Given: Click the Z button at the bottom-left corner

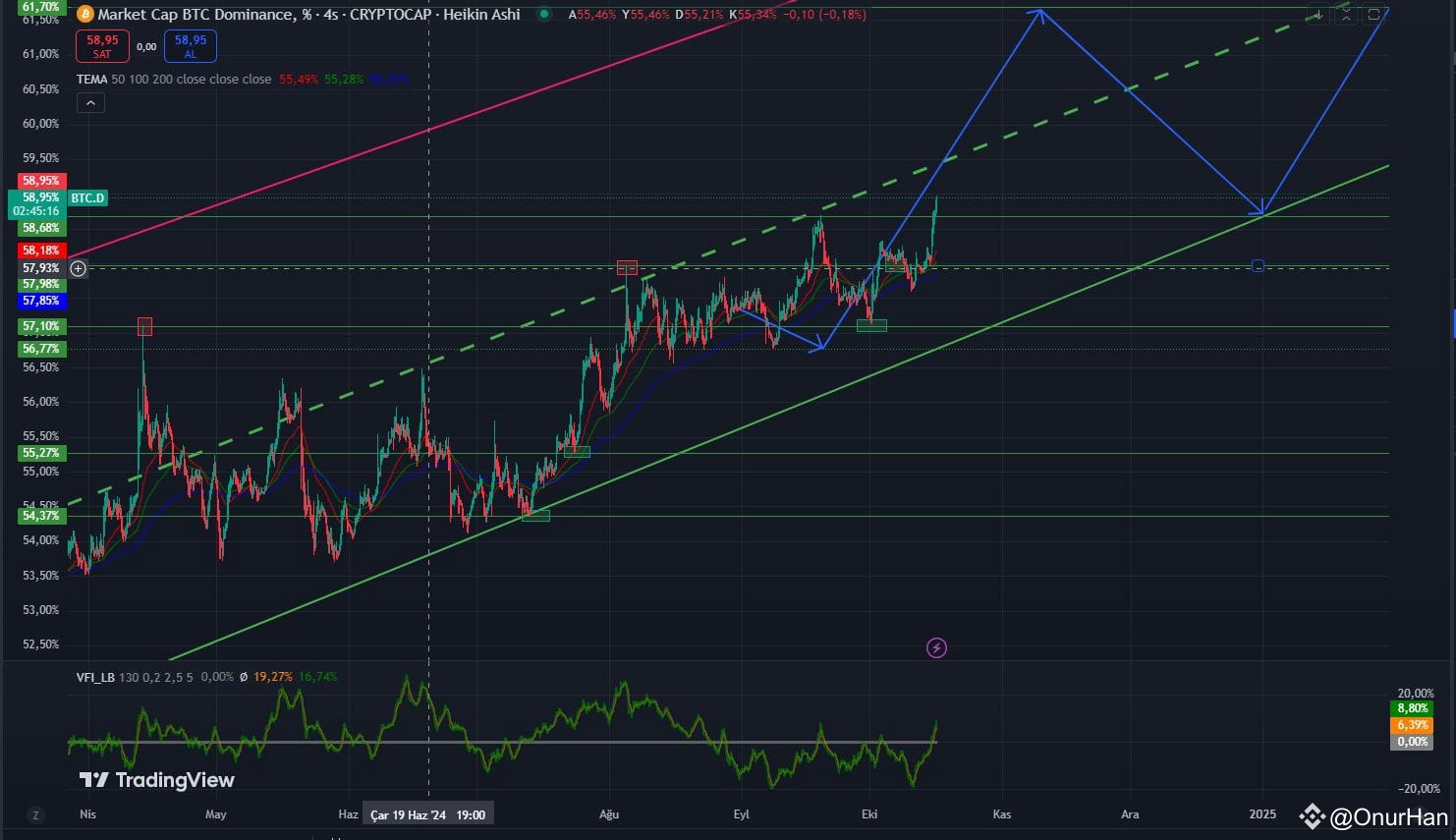Looking at the screenshot, I should [x=35, y=814].
